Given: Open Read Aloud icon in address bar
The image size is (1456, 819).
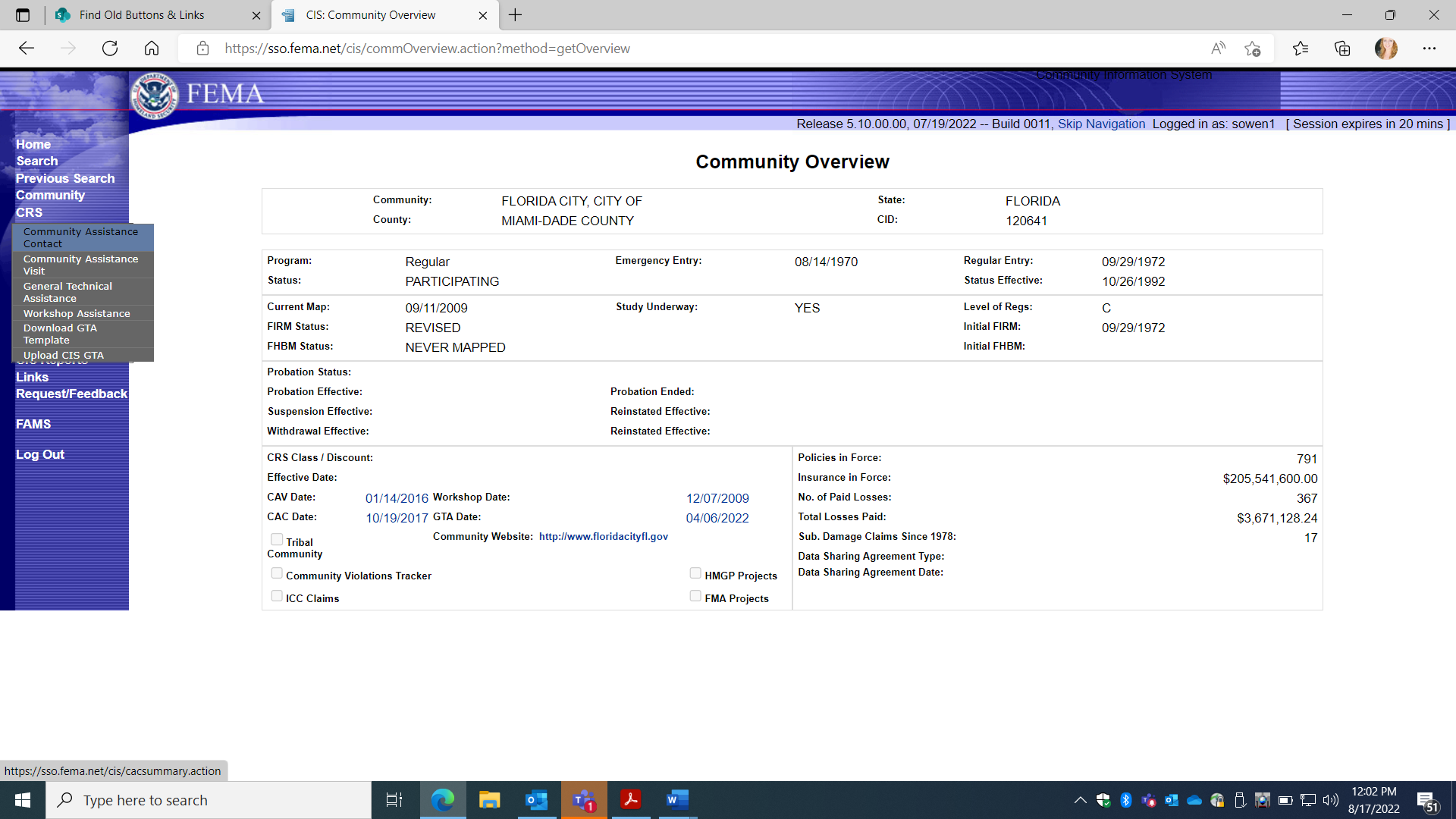Looking at the screenshot, I should (x=1218, y=49).
